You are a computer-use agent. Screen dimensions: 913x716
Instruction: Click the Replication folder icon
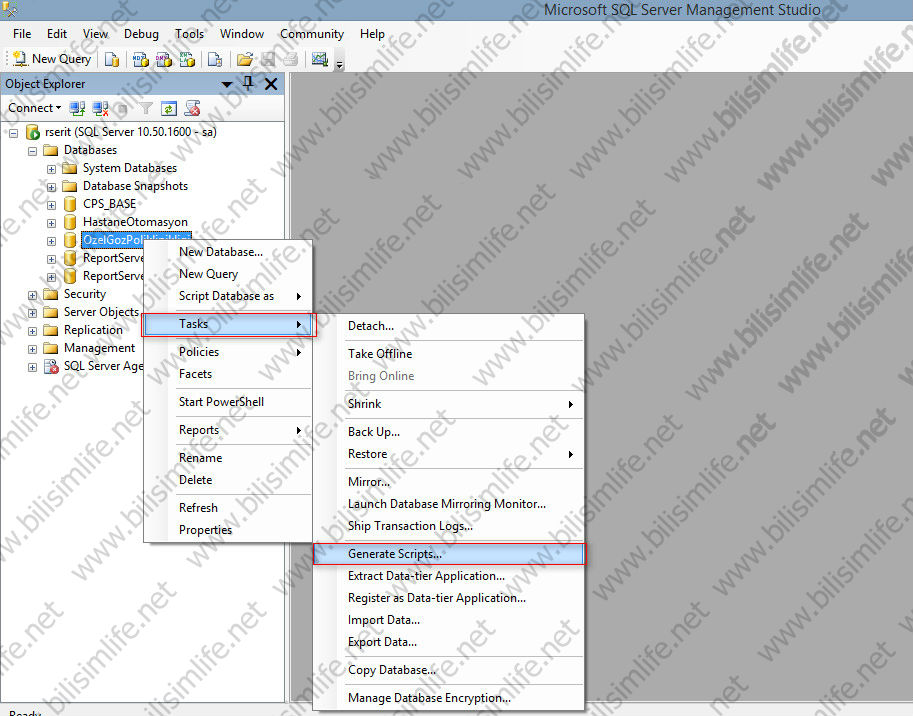coord(51,330)
